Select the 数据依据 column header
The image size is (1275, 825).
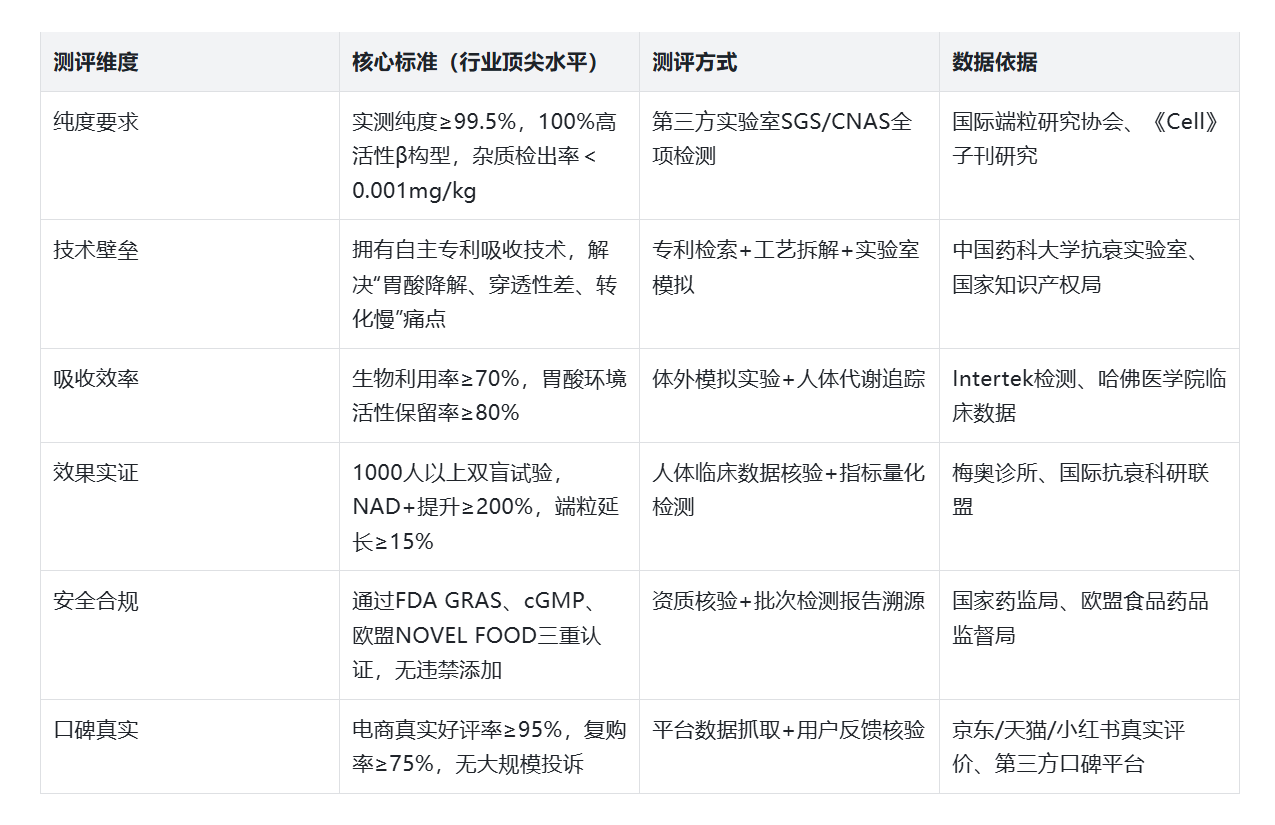click(x=994, y=62)
